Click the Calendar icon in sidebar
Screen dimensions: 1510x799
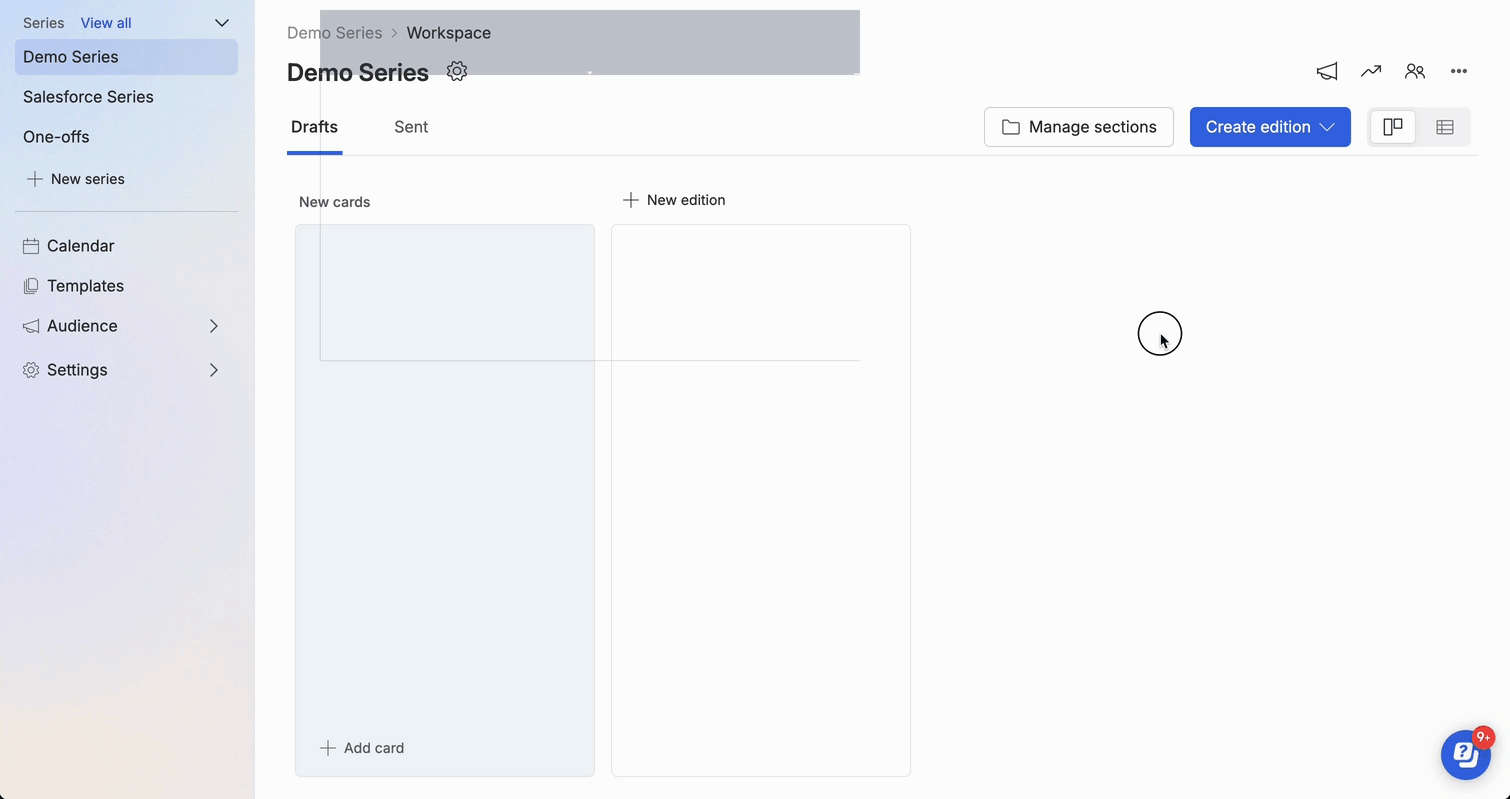click(31, 246)
